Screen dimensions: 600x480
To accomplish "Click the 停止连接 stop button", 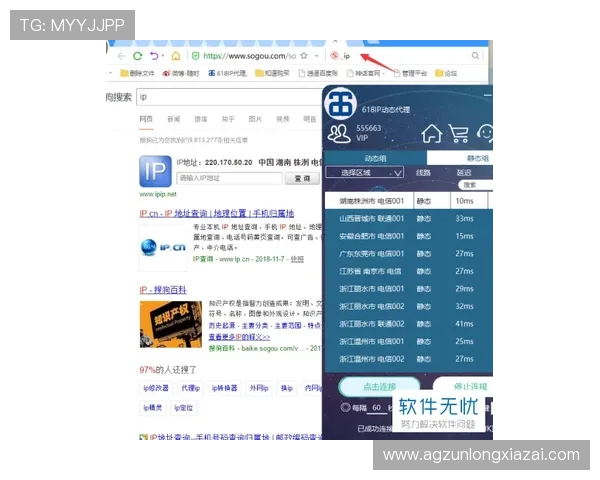I will pos(463,386).
